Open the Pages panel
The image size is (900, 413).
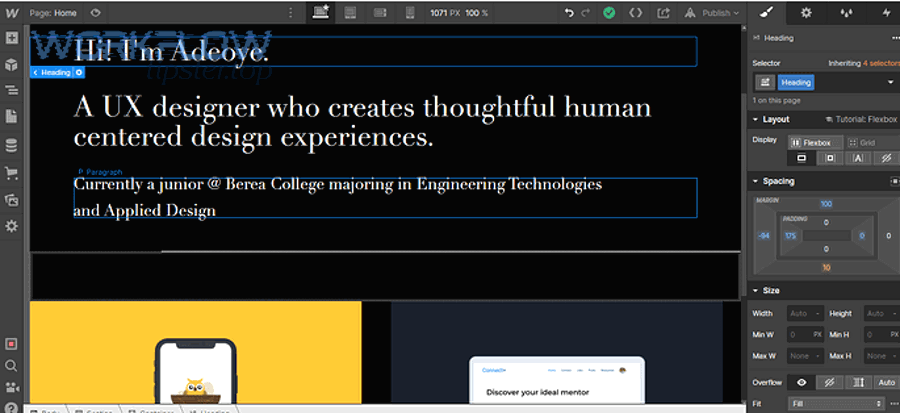click(11, 117)
